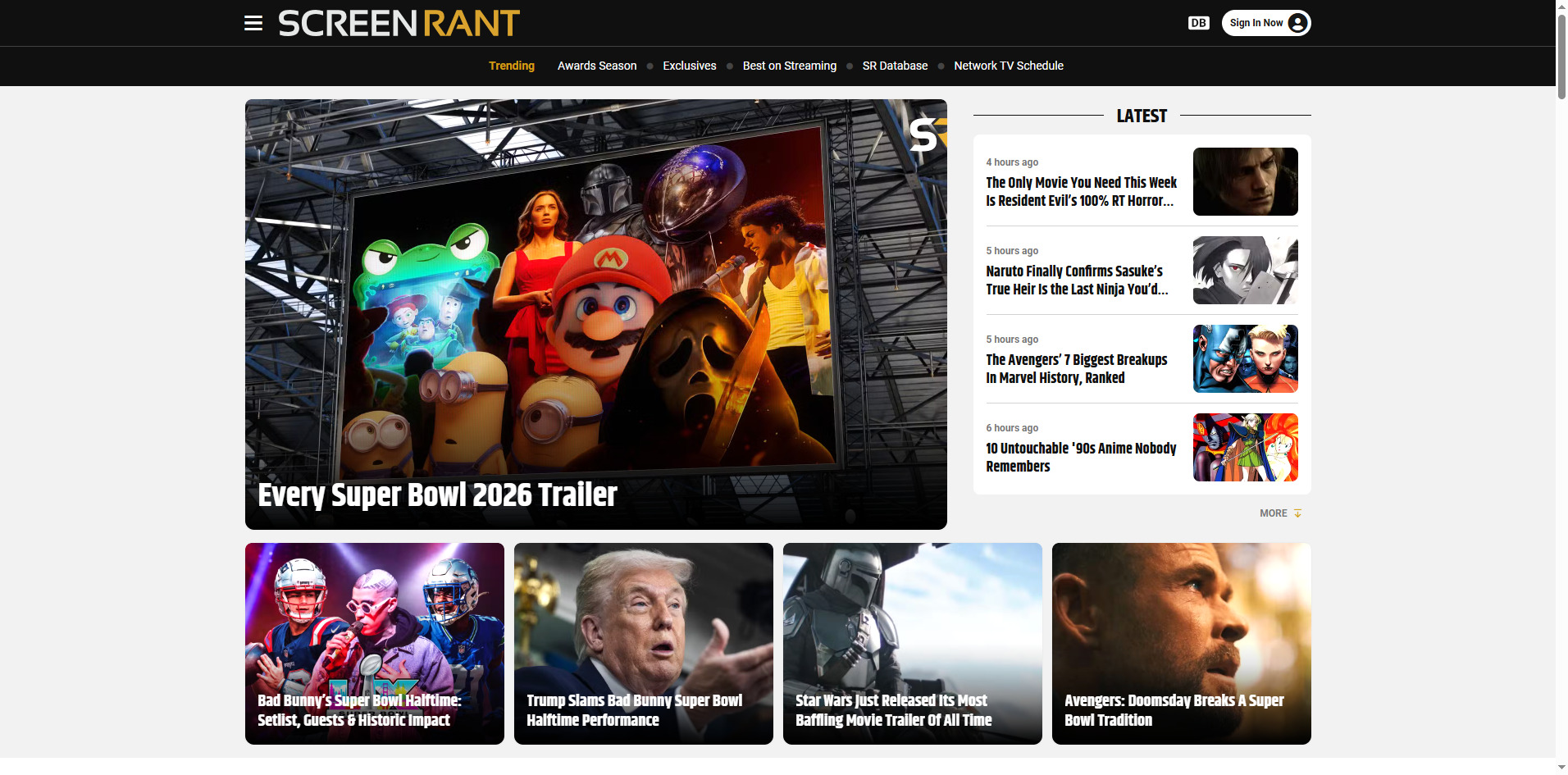Open the DB database icon
Image resolution: width=1568 pixels, height=775 pixels.
(x=1198, y=23)
